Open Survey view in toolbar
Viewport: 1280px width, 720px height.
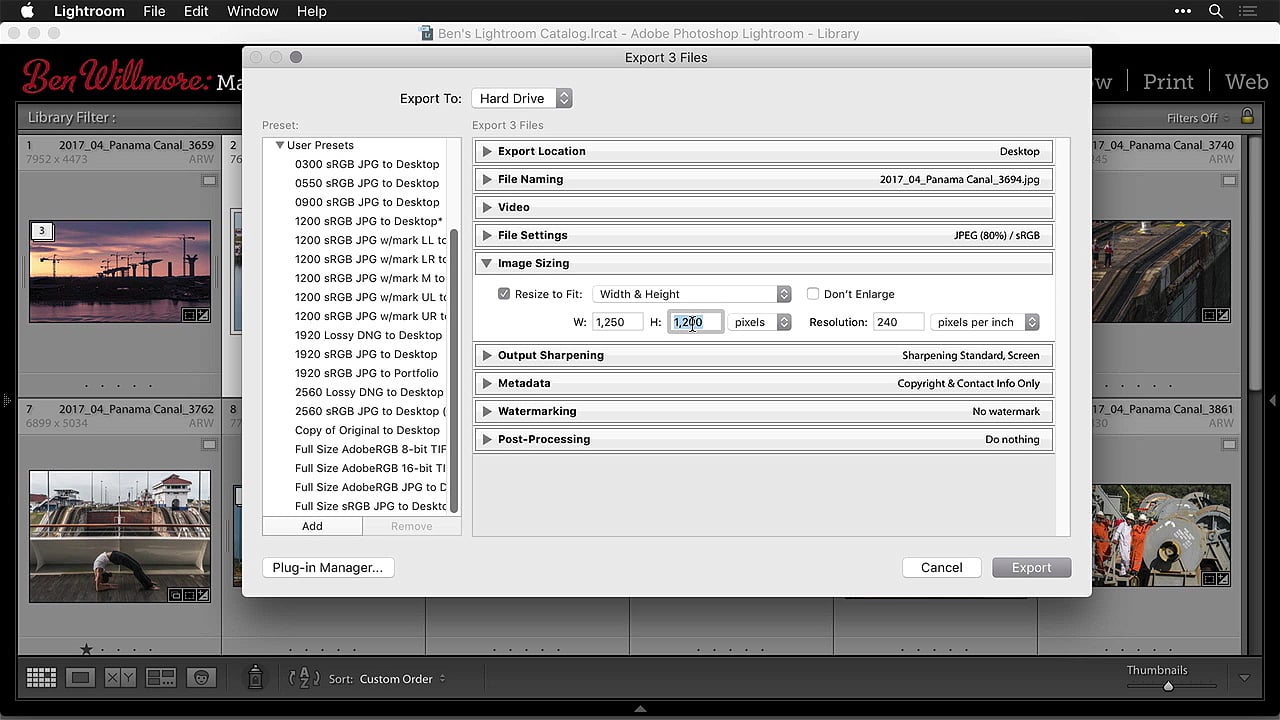(161, 678)
